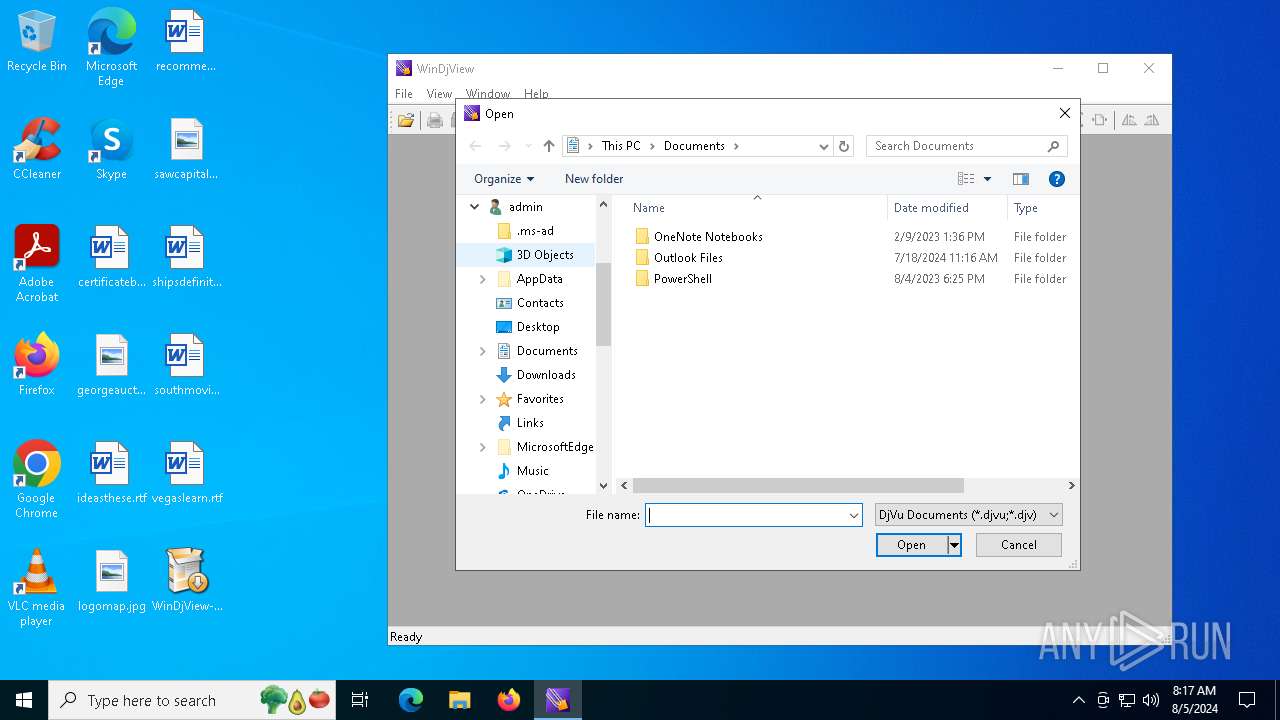Expand the AppData tree node

(483, 279)
